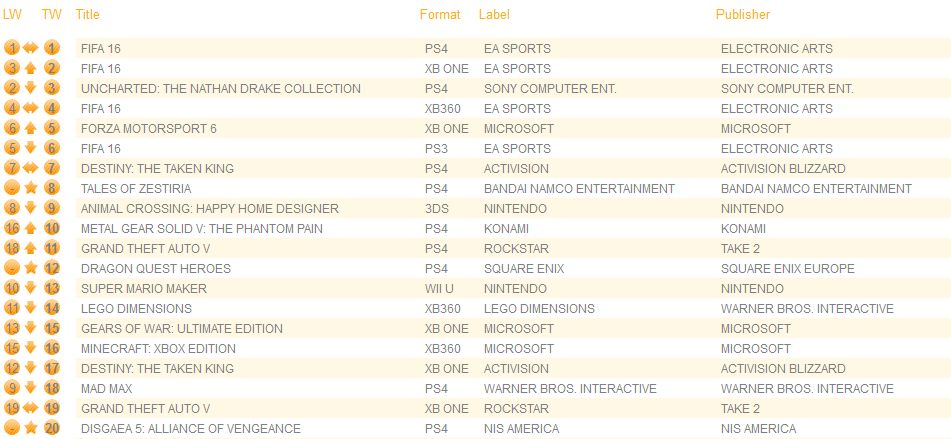Click the this-week rank 20 badge
Screen dimensions: 951x439
pyautogui.click(x=52, y=429)
